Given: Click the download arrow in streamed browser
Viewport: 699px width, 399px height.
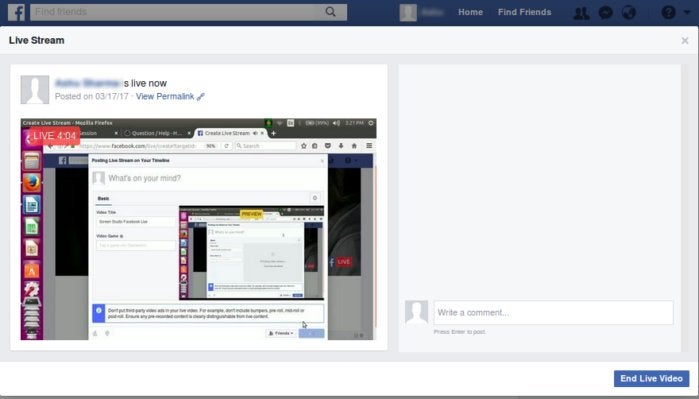Looking at the screenshot, I should (x=341, y=146).
